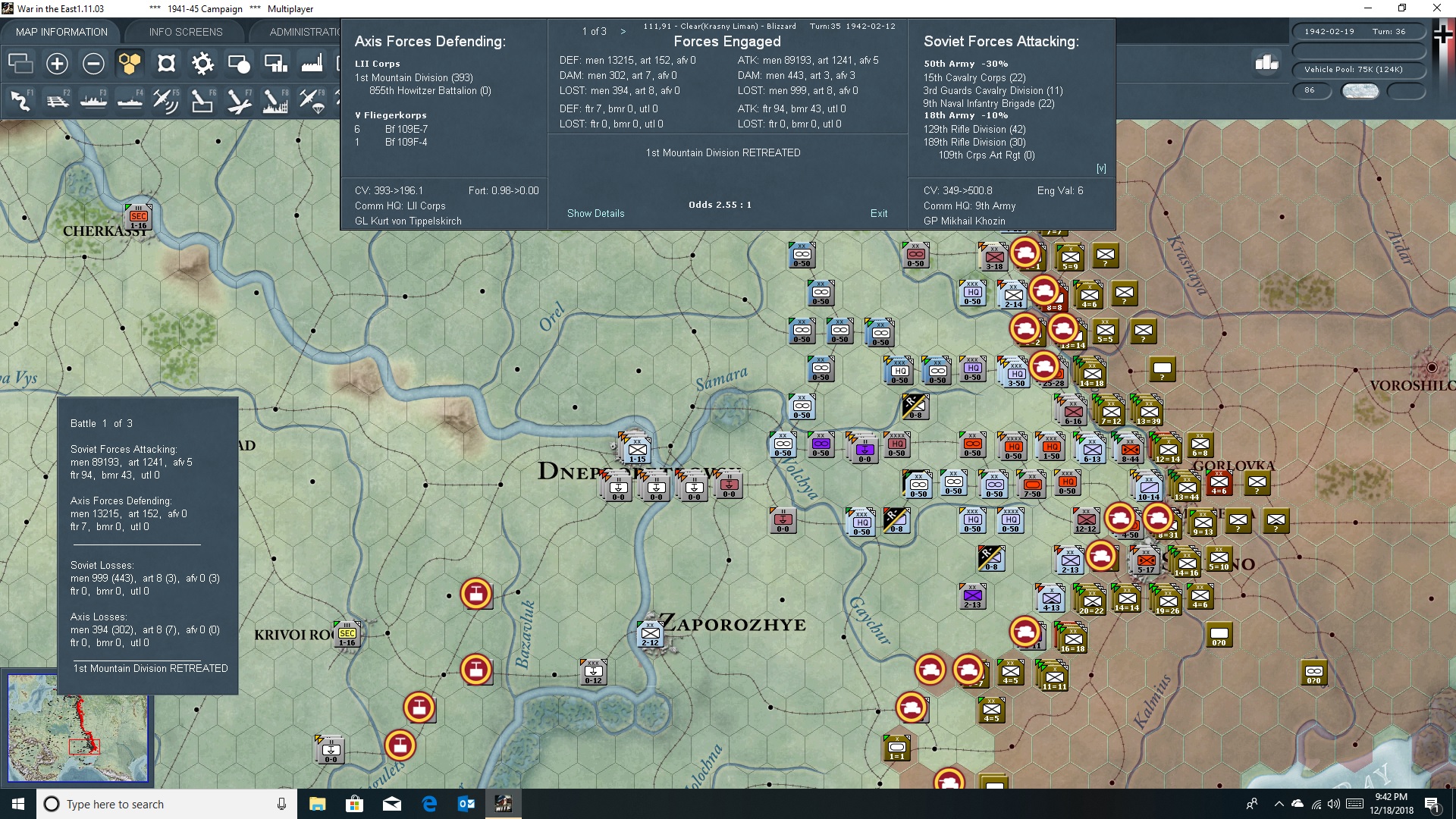
Task: Toggle the screen with bars toolbar icon
Action: coord(275,64)
